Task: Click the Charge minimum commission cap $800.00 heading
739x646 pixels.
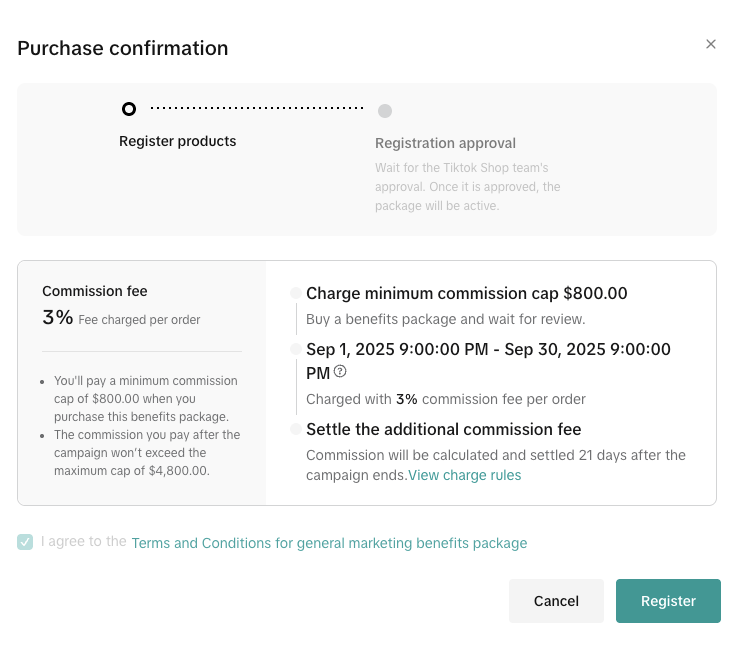Action: click(x=466, y=293)
